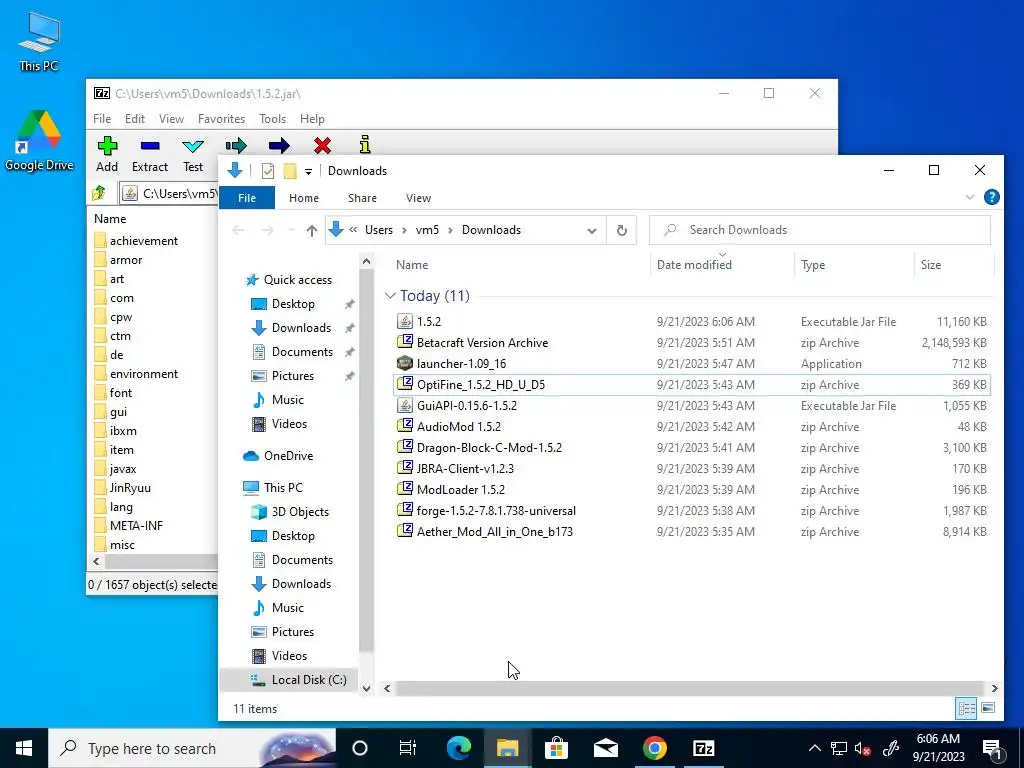Open Microsoft Store from the taskbar
Viewport: 1024px width, 768px height.
(556, 748)
